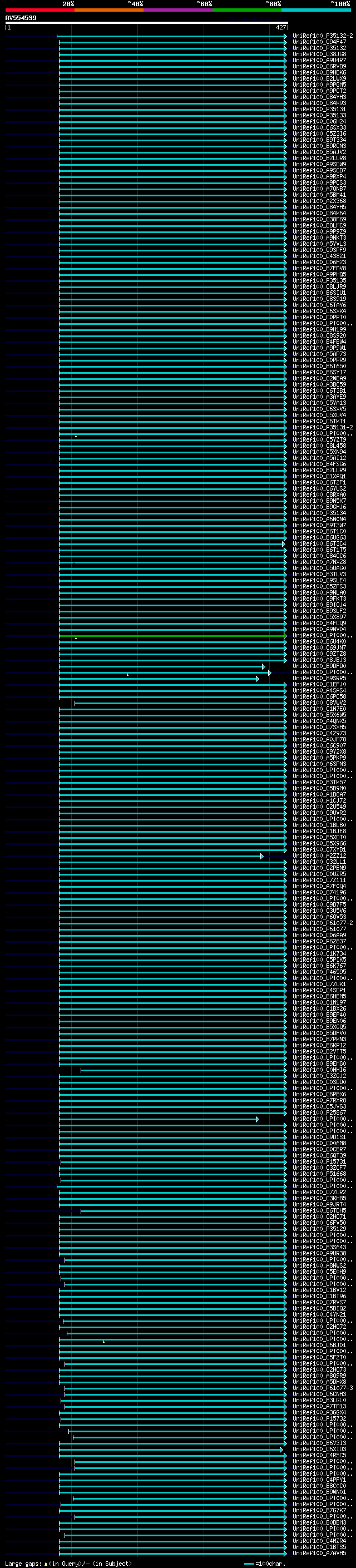
Task: Select hit UniRef100_B9HDK6
Action: tap(319, 72)
